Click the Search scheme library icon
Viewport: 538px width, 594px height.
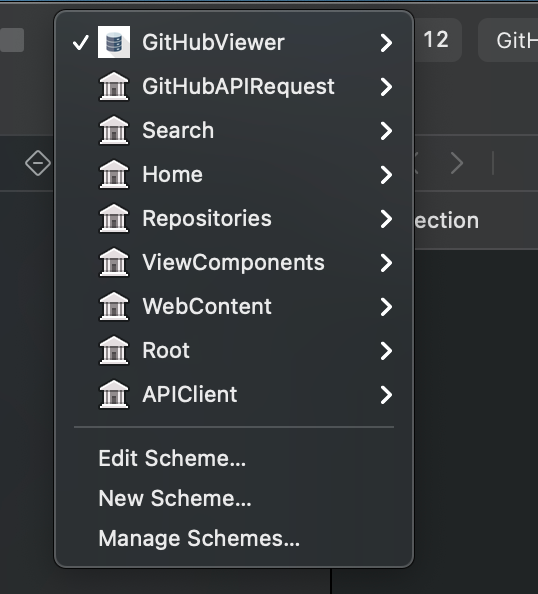(x=114, y=130)
